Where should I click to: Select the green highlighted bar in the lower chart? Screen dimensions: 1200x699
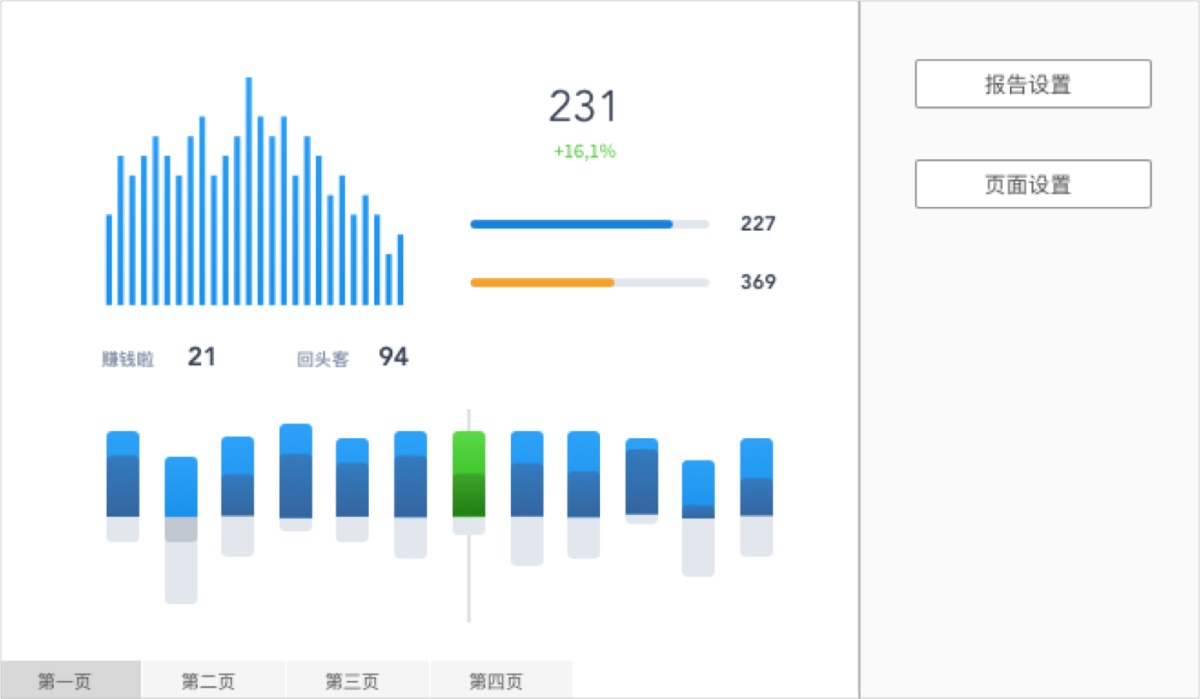(x=469, y=474)
